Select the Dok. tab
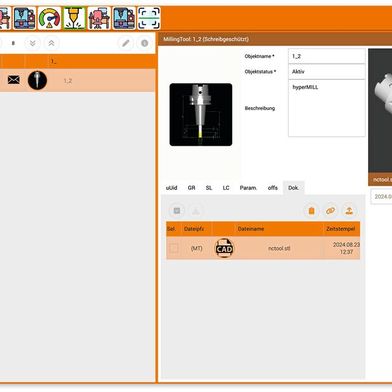392x392 pixels. click(x=293, y=188)
